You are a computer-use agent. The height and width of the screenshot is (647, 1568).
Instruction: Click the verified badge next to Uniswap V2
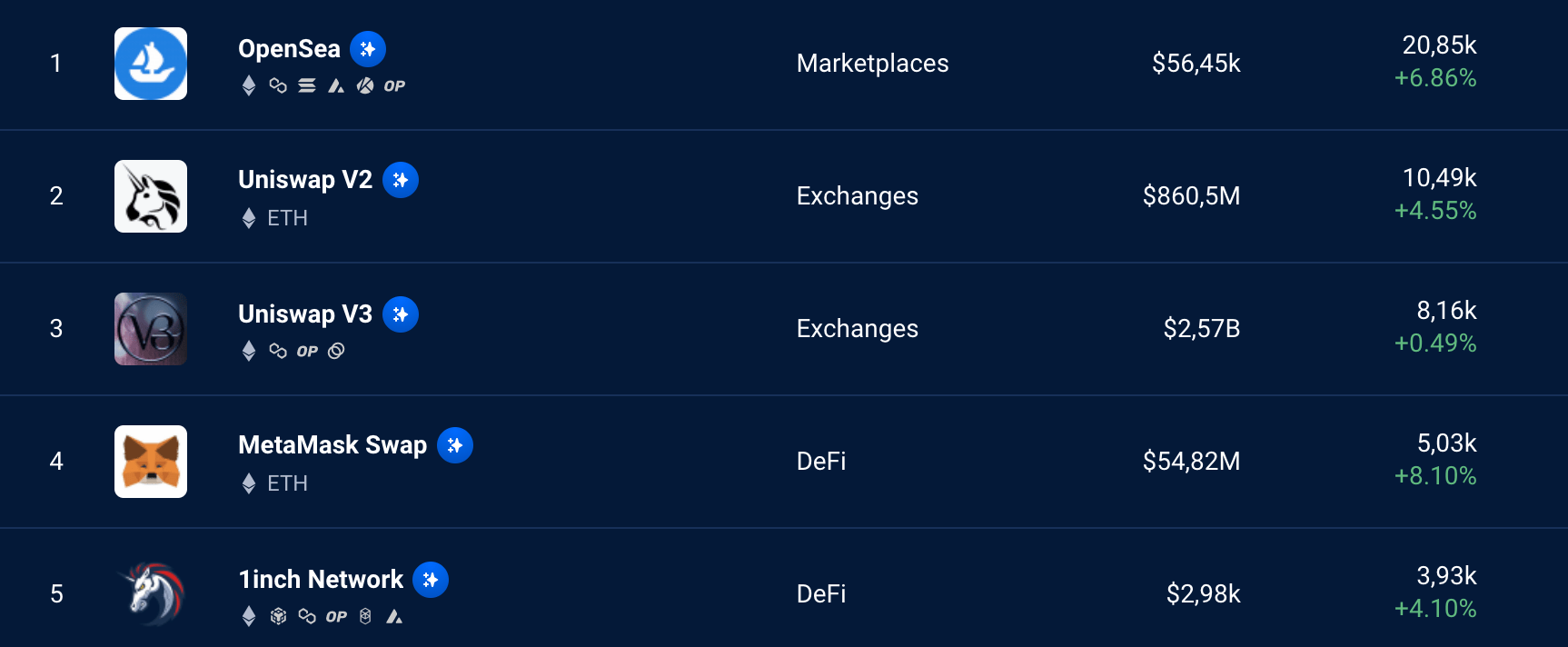(401, 180)
